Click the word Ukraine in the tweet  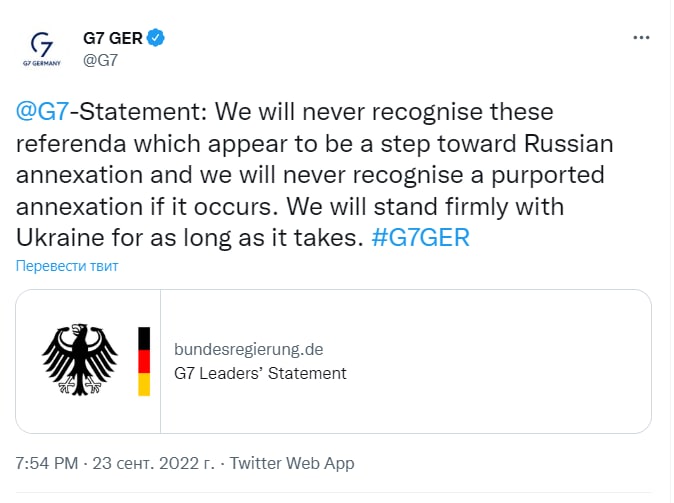pos(58,240)
